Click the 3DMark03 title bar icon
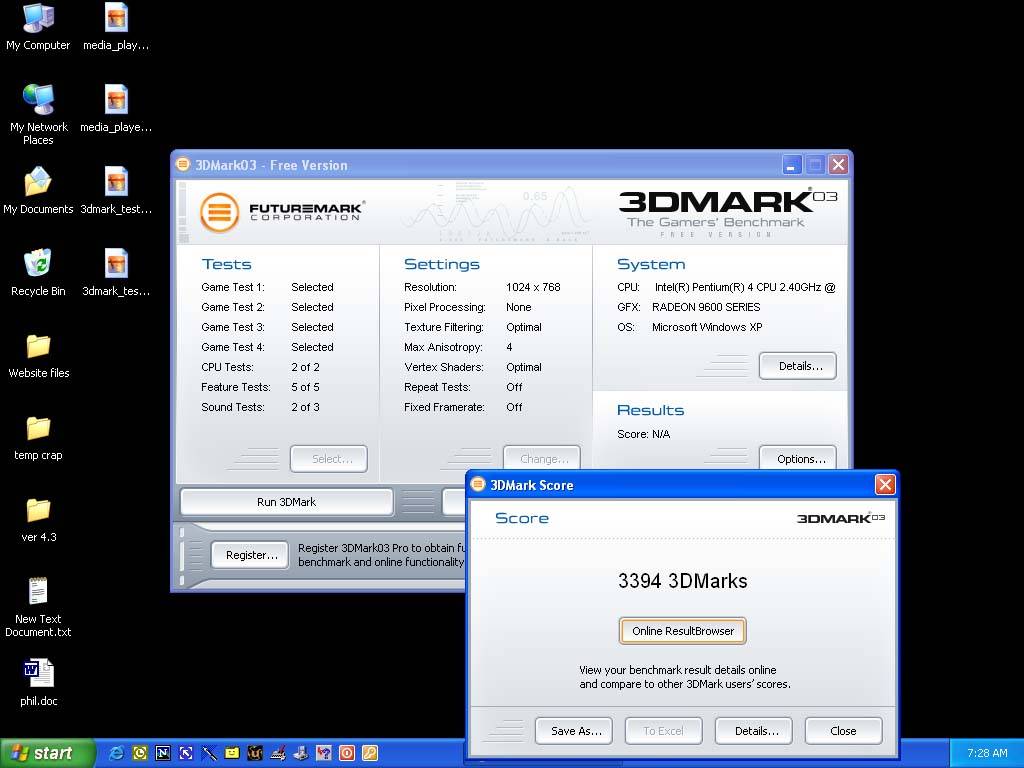The width and height of the screenshot is (1024, 768). (184, 165)
